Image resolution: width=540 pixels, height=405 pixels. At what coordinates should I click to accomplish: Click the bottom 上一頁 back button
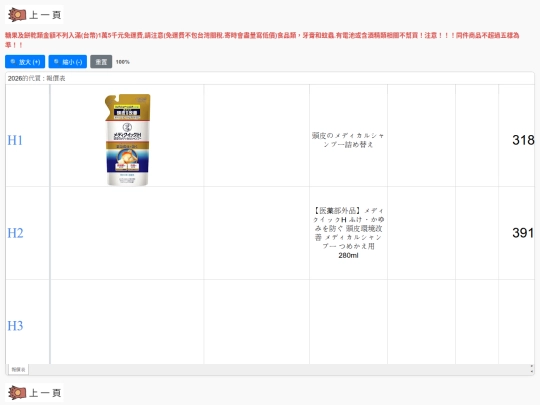tap(34, 393)
